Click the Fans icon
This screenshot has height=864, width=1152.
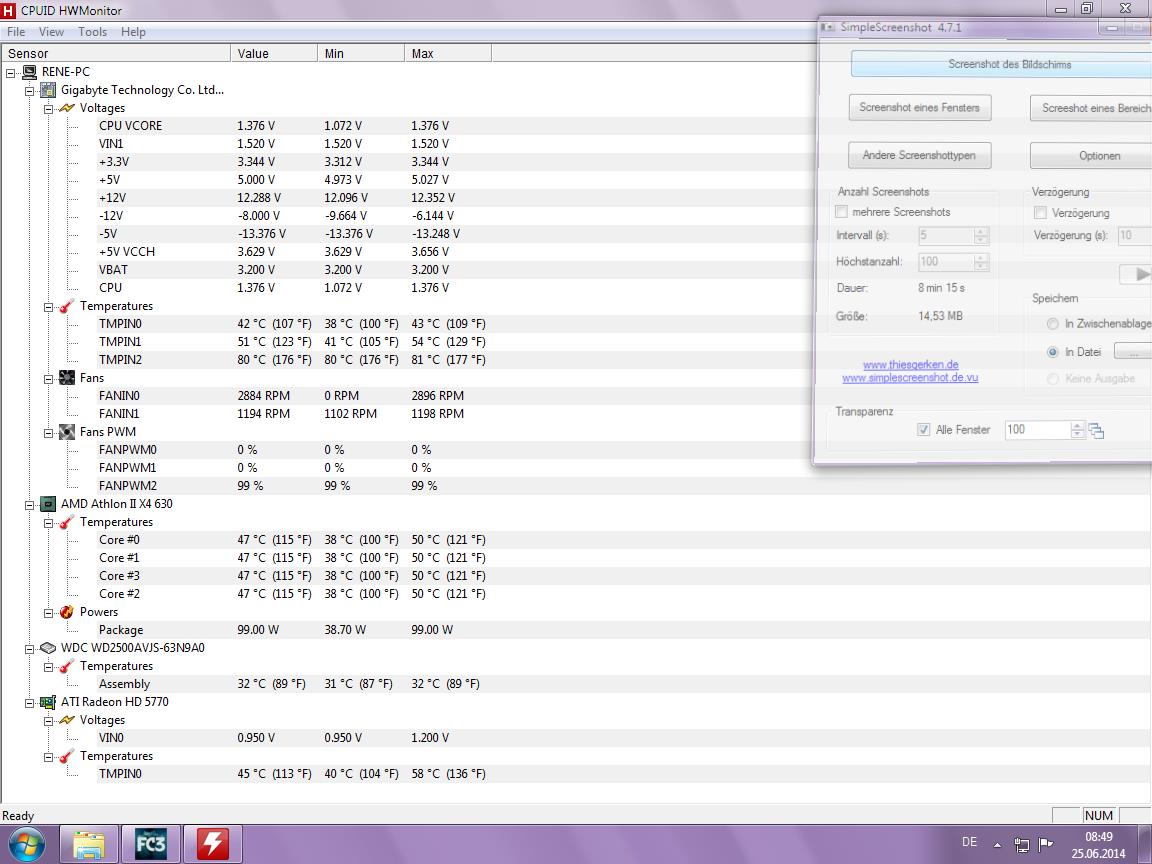[67, 378]
